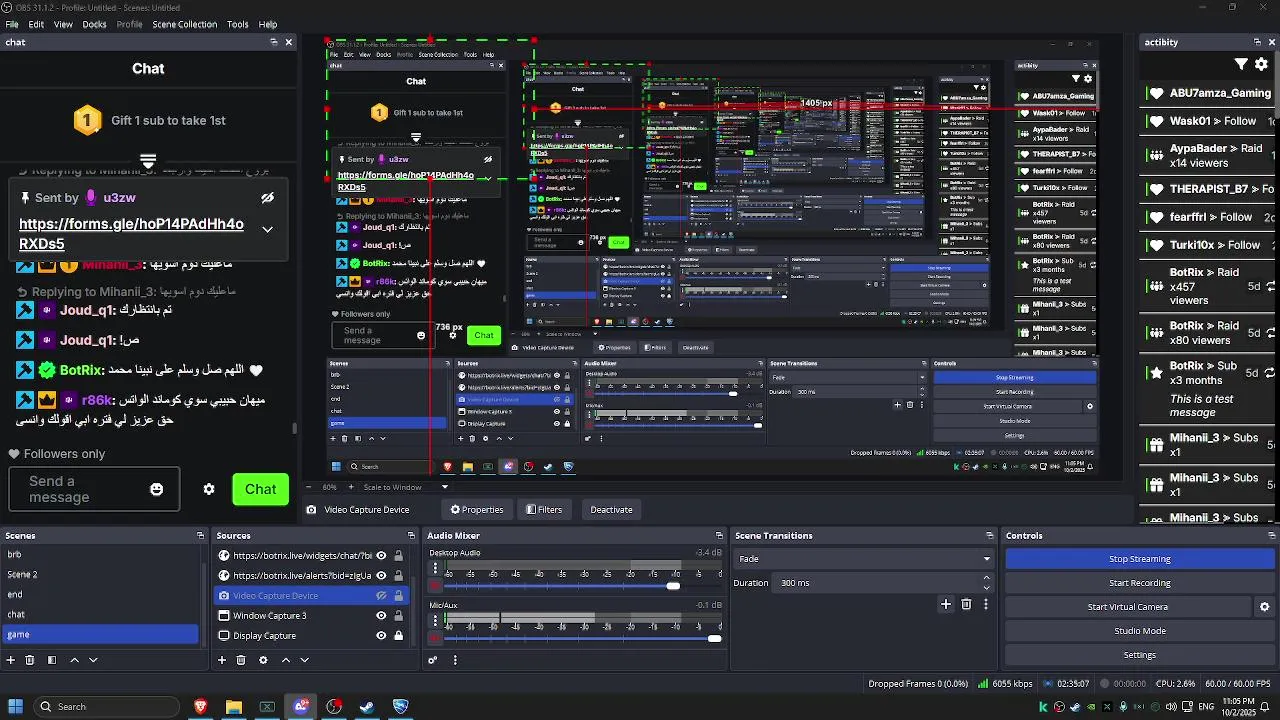Configure virtual camera gear icon
The image size is (1280, 720).
pyautogui.click(x=1264, y=607)
